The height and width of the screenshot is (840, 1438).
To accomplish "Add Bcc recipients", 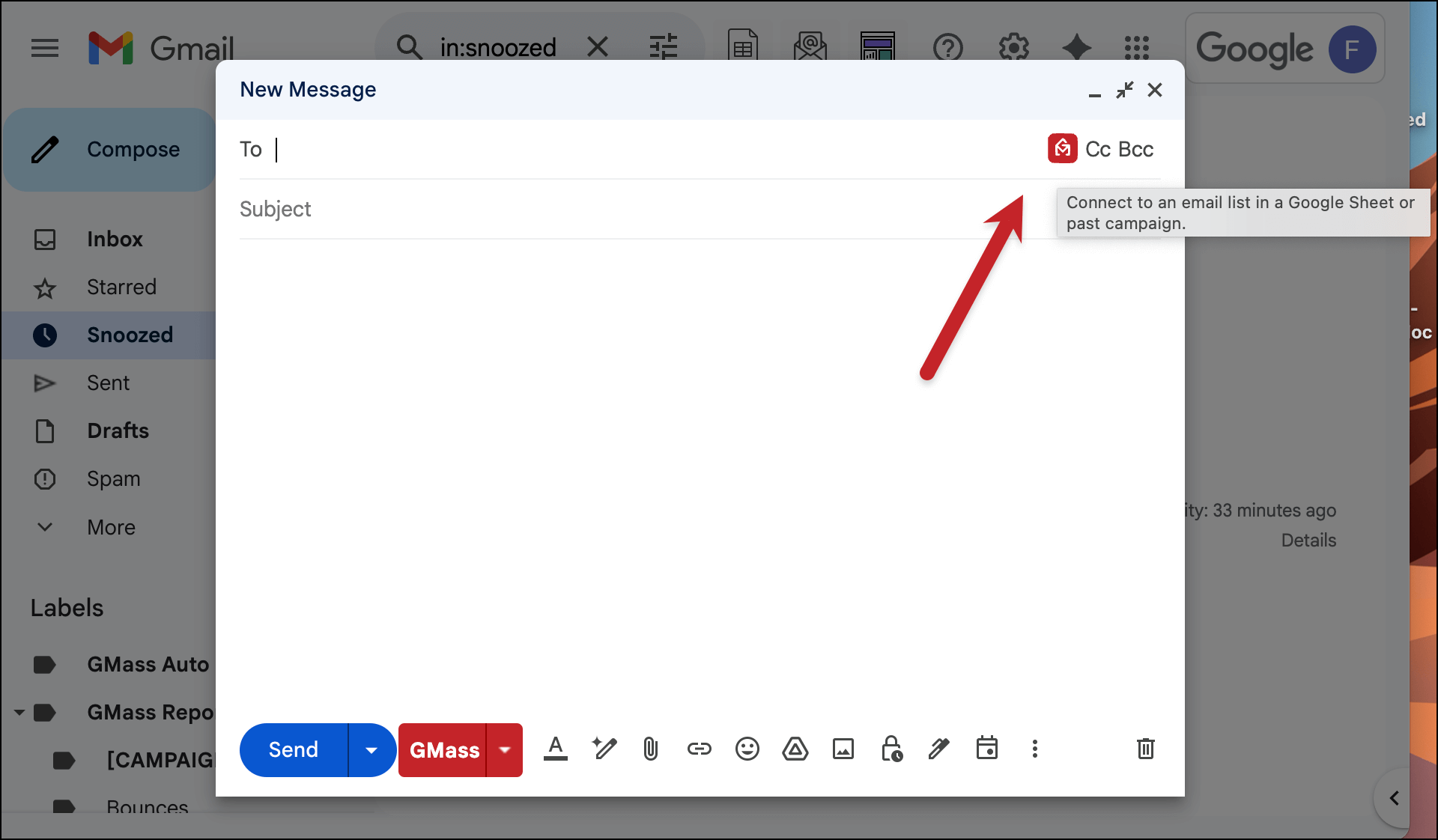I will pos(1135,149).
